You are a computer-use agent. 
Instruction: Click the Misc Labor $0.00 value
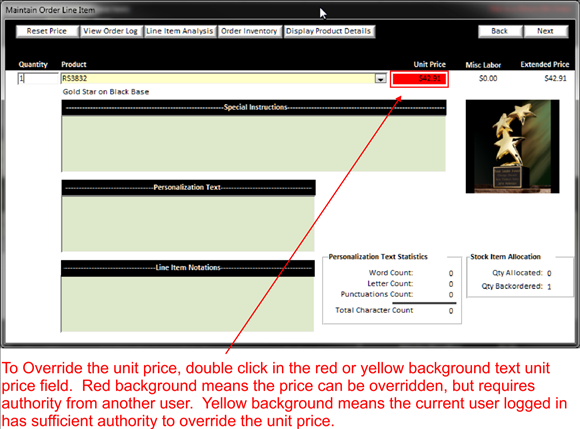[x=488, y=78]
